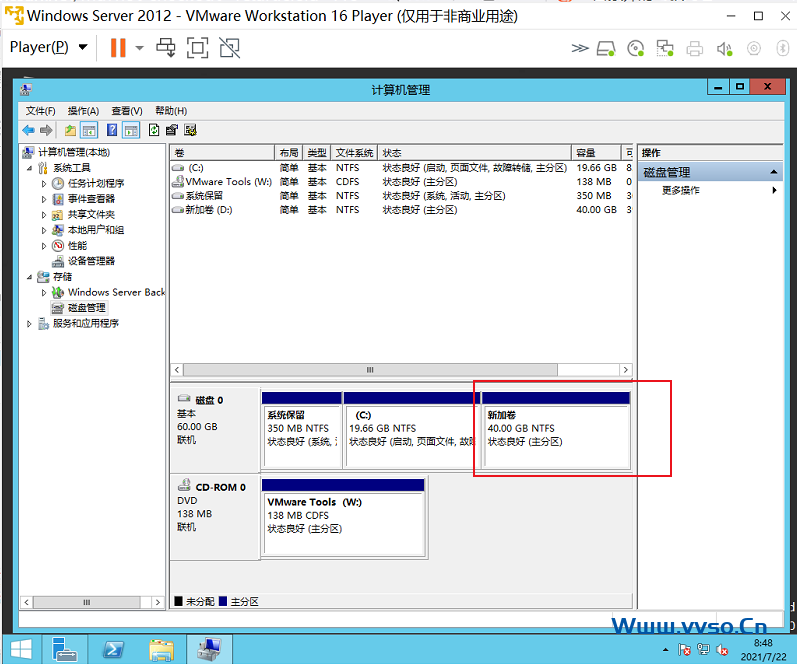Expand the 性能 node
Screen dimensions: 797x664
tap(44, 246)
